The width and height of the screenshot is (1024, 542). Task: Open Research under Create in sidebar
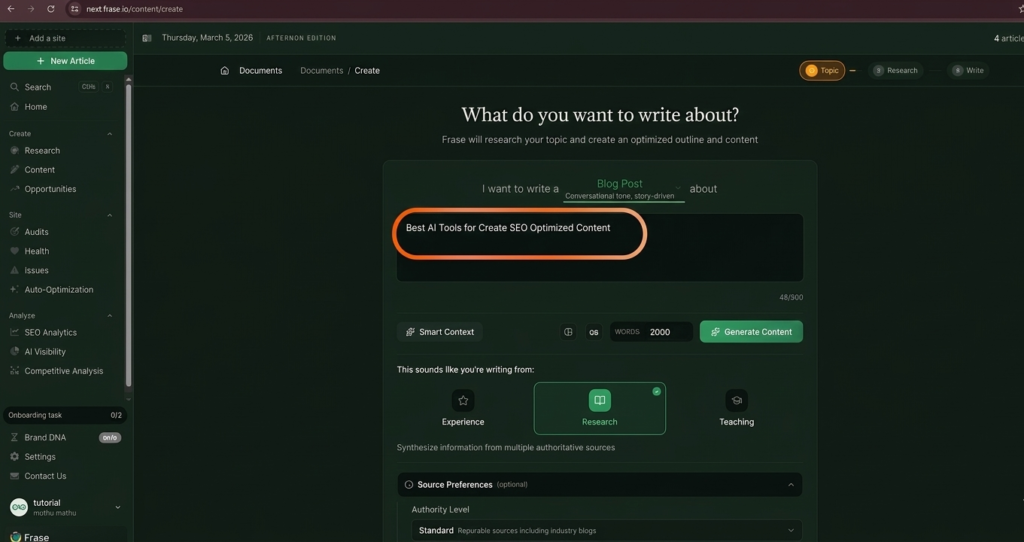[42, 150]
